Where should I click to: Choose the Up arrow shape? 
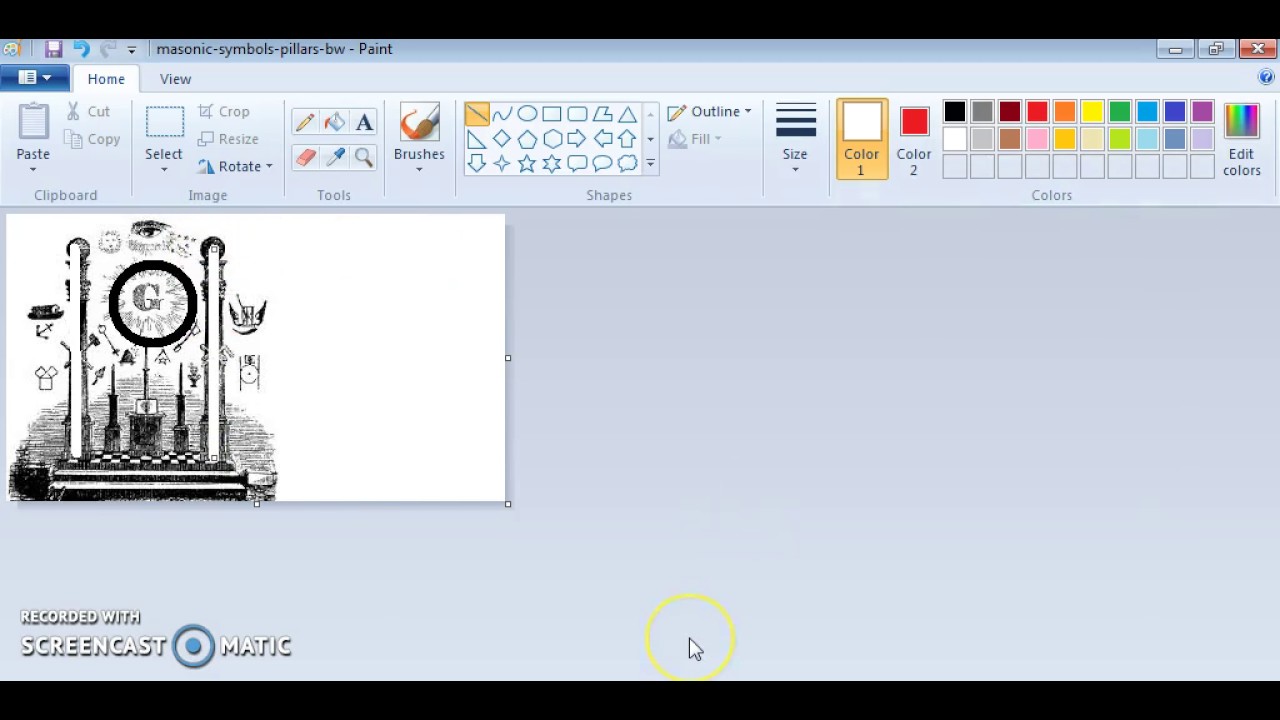[x=627, y=139]
